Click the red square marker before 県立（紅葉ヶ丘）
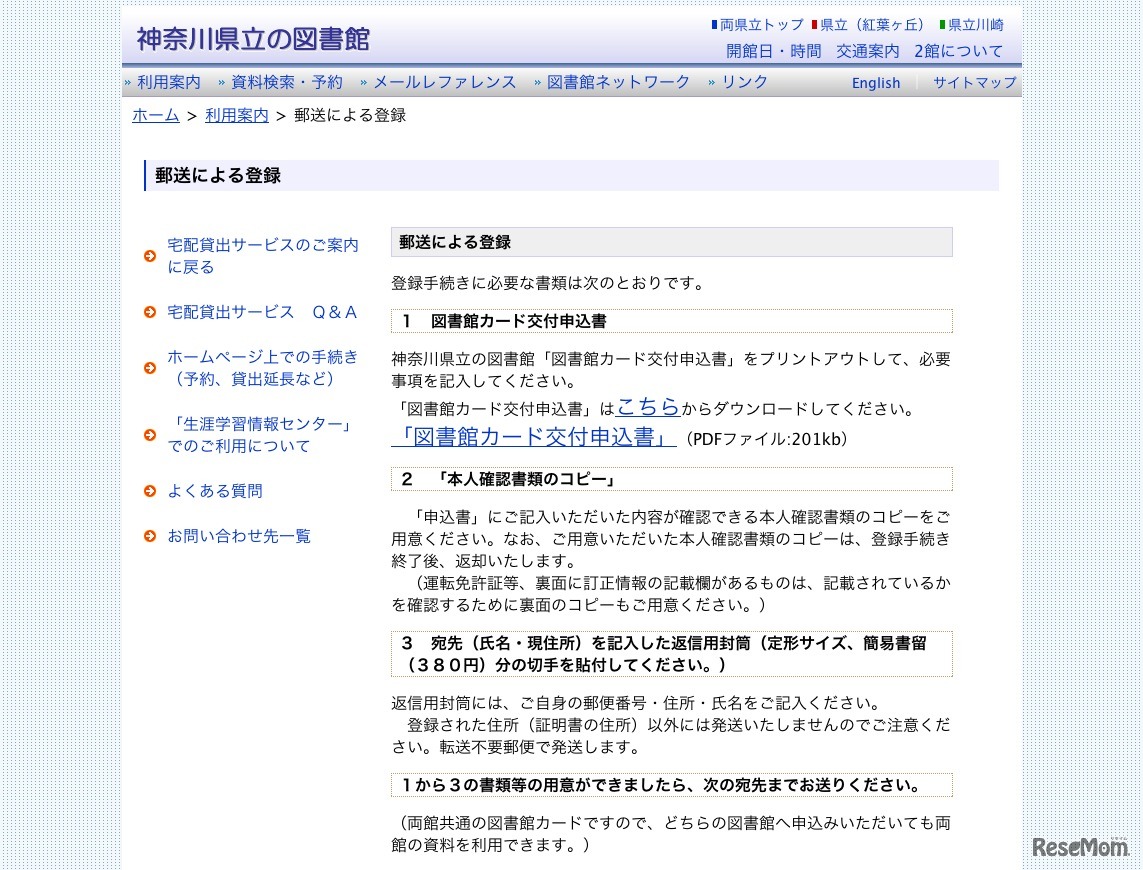The image size is (1143, 870). (x=815, y=25)
